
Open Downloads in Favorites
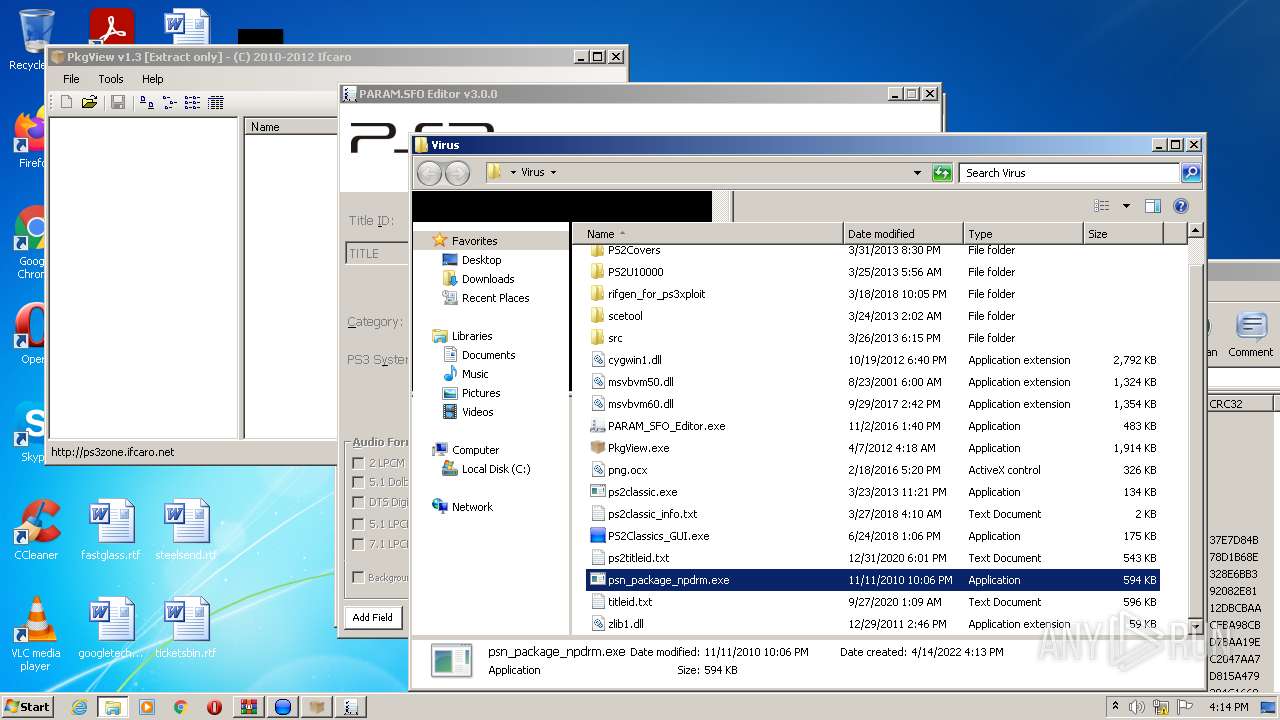[x=488, y=279]
